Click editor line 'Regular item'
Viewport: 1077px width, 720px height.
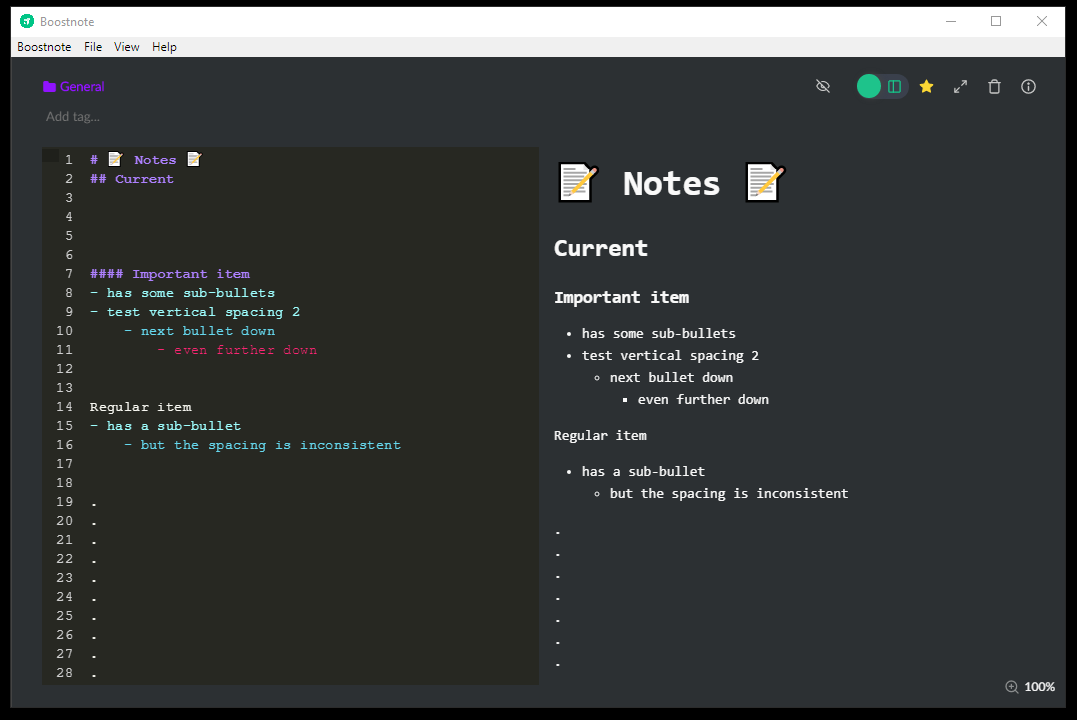(x=140, y=407)
